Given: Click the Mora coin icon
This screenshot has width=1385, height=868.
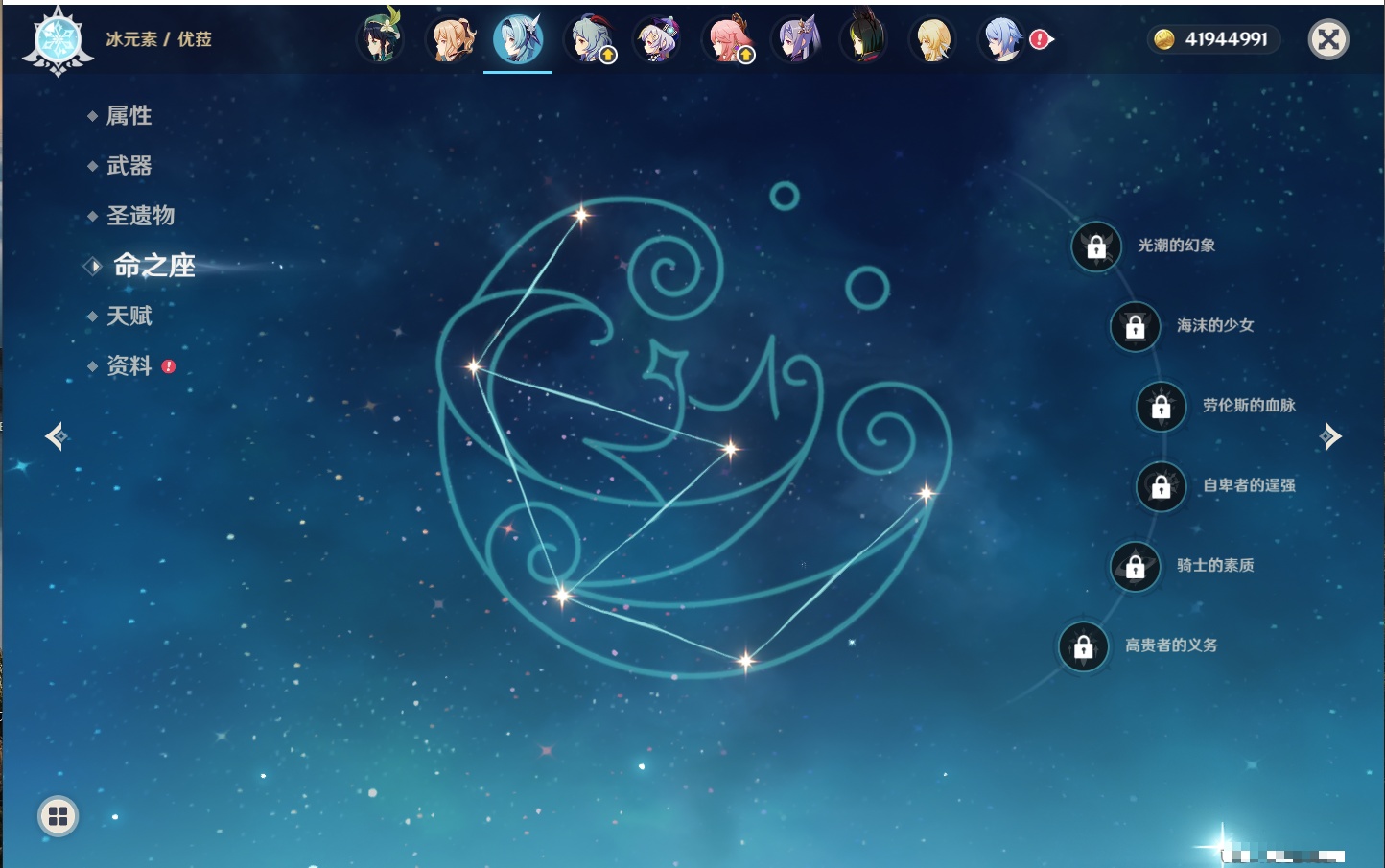Looking at the screenshot, I should pos(1164,39).
